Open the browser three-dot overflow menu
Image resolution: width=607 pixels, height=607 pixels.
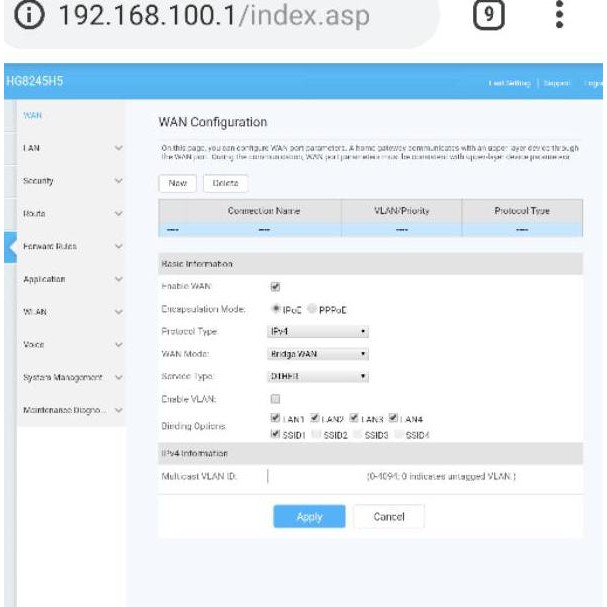tap(560, 18)
